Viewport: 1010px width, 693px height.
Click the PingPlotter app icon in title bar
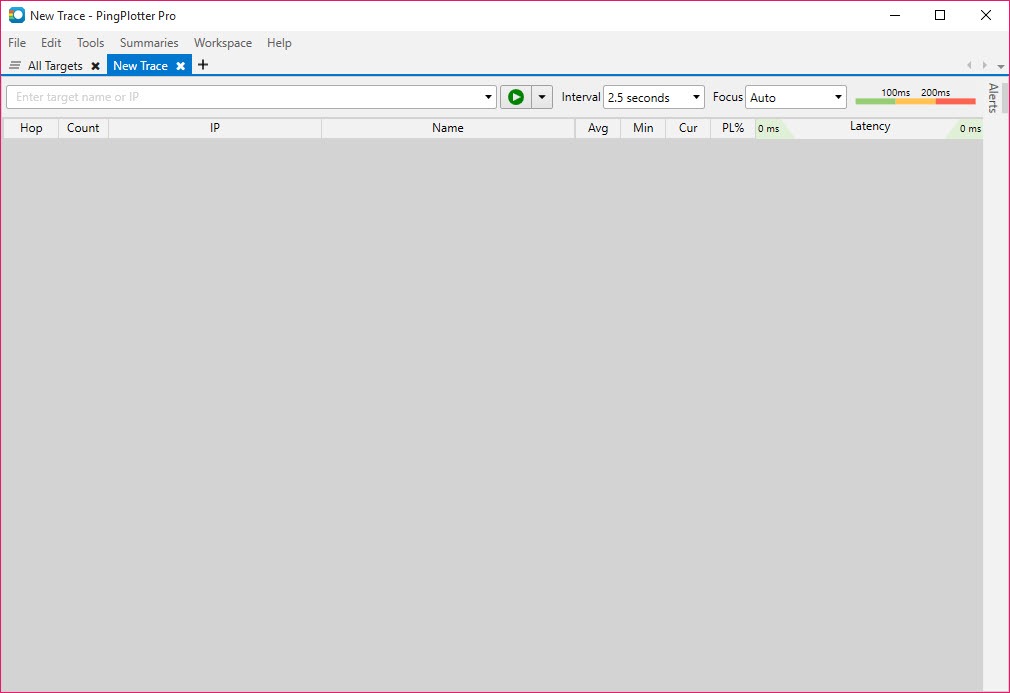pos(17,15)
